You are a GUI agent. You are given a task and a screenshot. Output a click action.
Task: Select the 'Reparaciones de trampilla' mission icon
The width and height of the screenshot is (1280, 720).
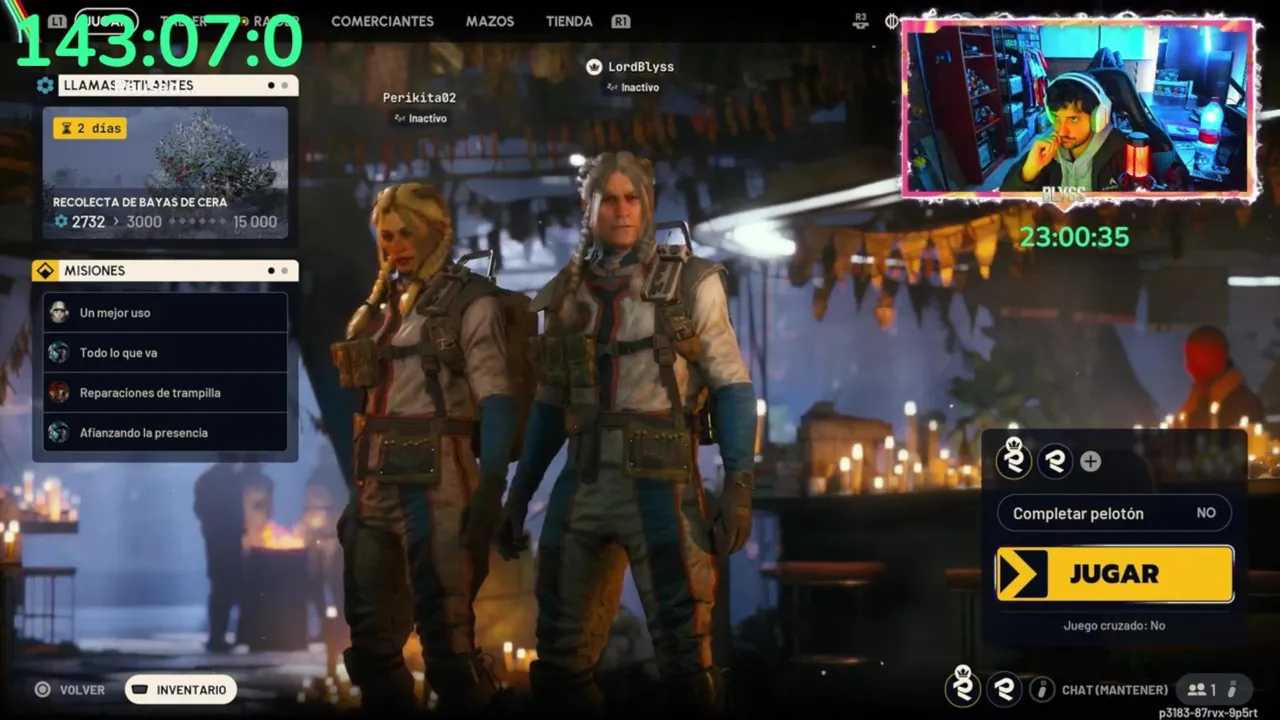(59, 392)
